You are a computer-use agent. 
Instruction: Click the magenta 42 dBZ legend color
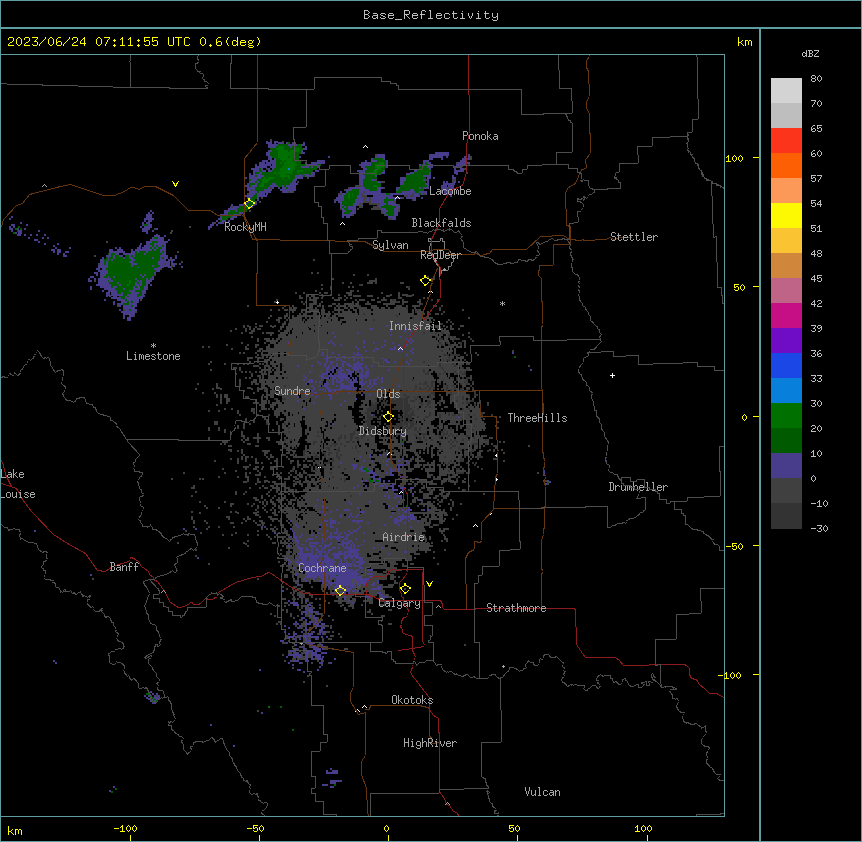(x=786, y=315)
